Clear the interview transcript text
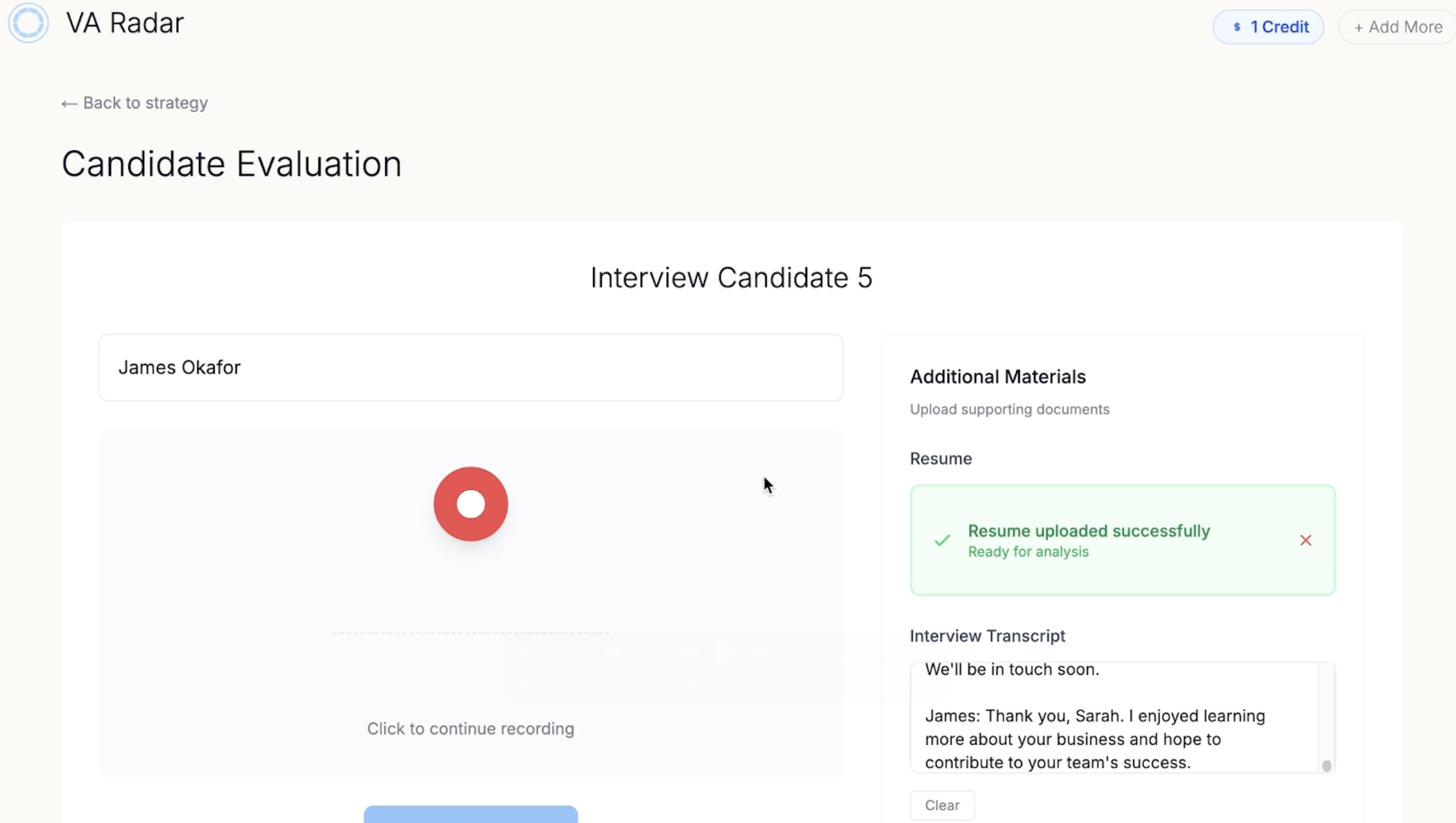 (942, 805)
